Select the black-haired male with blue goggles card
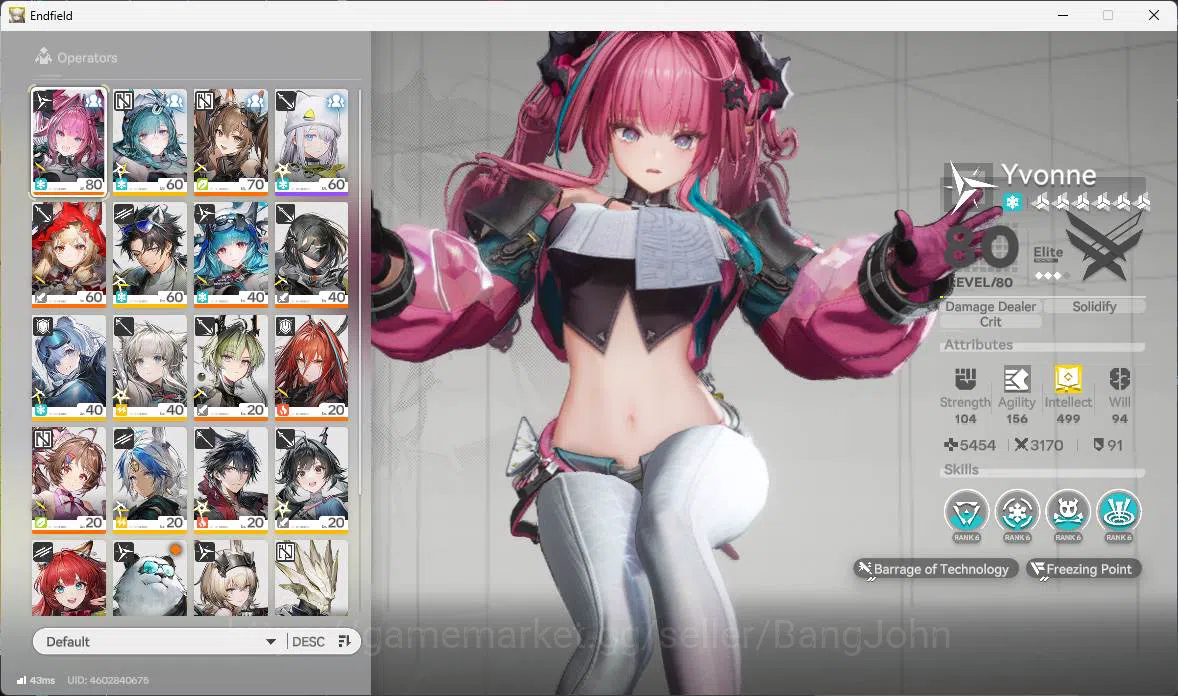This screenshot has width=1178, height=696. pos(150,254)
